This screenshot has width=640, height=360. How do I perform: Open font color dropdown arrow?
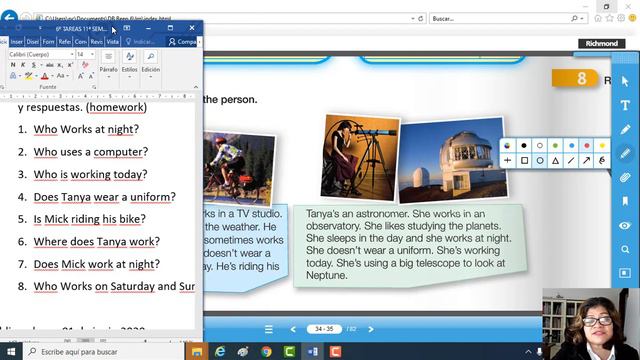click(52, 76)
